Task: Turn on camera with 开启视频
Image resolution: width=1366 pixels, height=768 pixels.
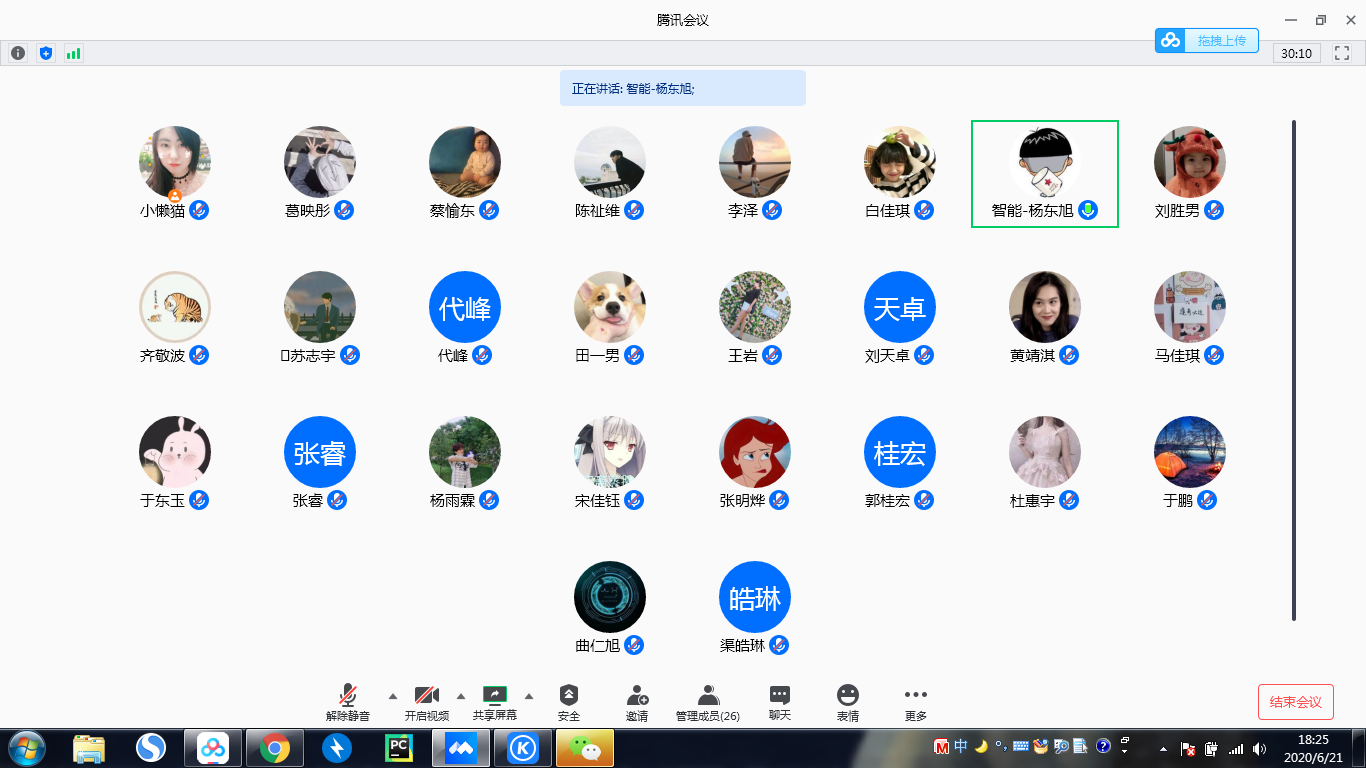Action: click(x=427, y=696)
